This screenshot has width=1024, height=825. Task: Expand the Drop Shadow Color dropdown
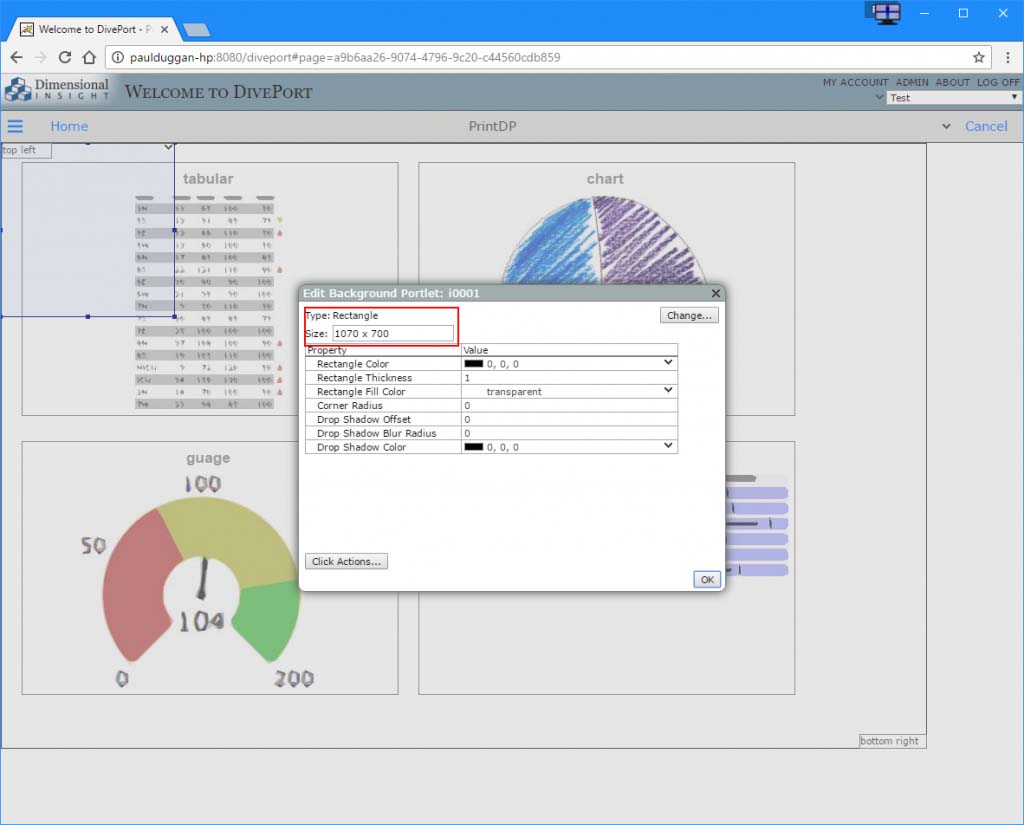tap(669, 446)
